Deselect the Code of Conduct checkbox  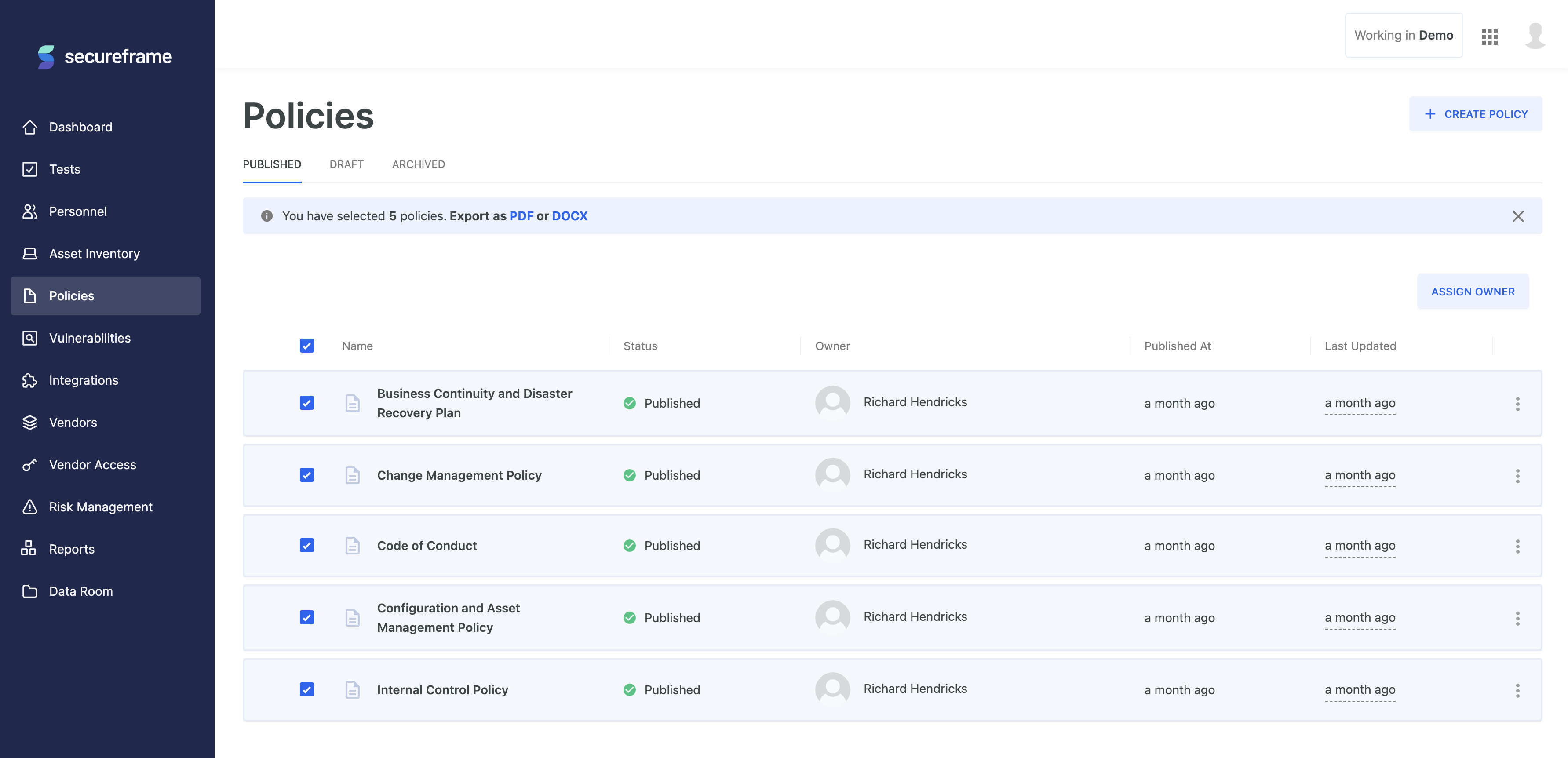click(307, 546)
